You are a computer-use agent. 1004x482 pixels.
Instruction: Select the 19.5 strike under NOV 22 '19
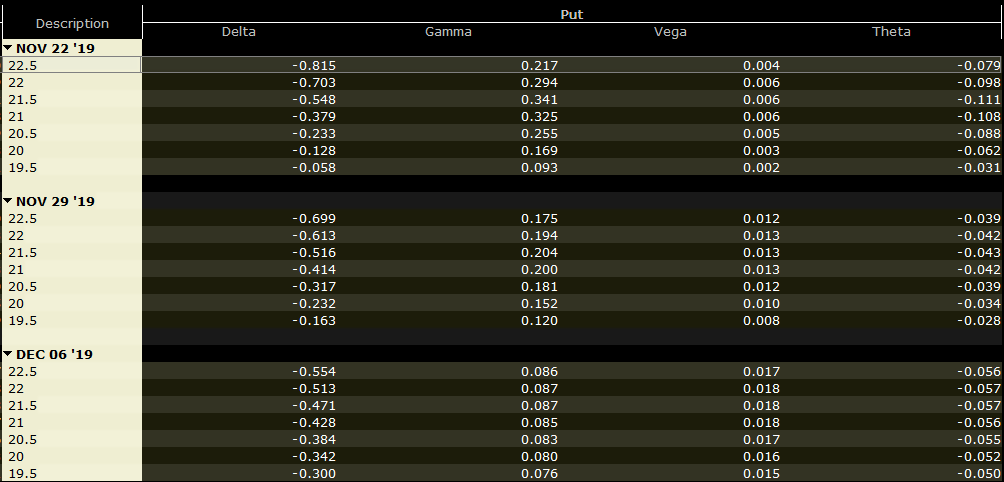pos(72,167)
